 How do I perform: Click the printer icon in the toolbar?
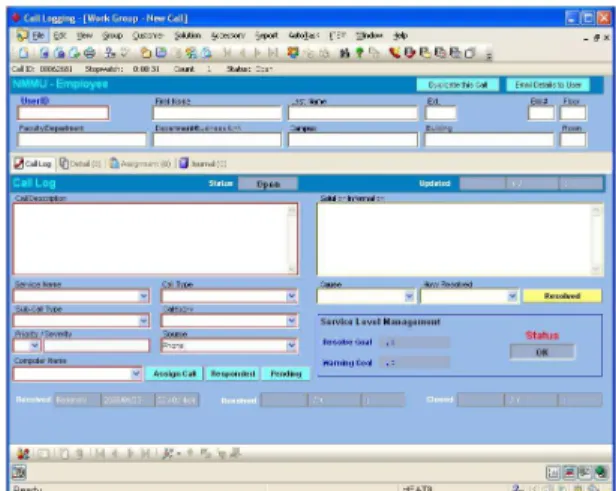click(90, 53)
